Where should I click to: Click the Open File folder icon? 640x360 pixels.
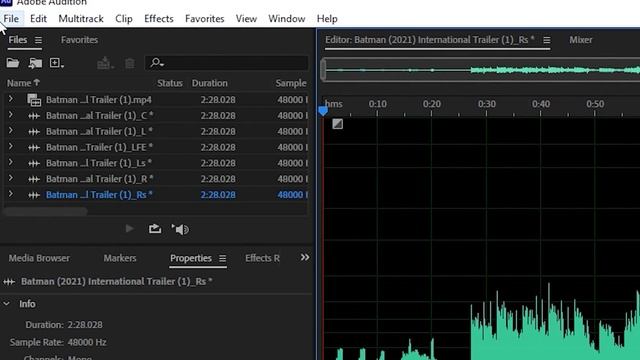[x=13, y=63]
